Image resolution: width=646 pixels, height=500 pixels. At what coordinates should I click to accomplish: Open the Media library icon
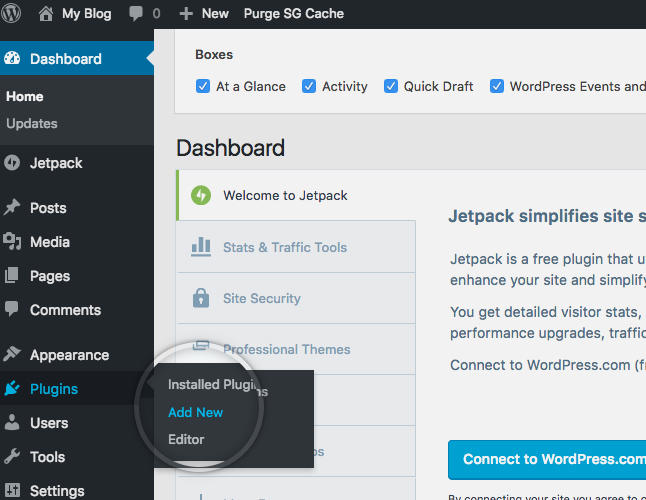coord(12,242)
